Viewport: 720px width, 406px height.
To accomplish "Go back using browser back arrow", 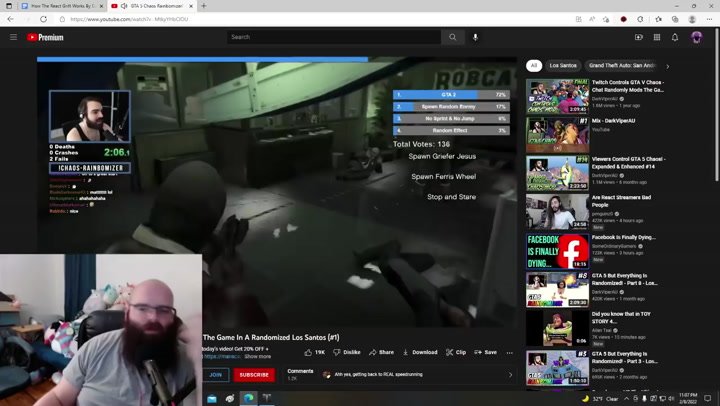I will pyautogui.click(x=11, y=19).
